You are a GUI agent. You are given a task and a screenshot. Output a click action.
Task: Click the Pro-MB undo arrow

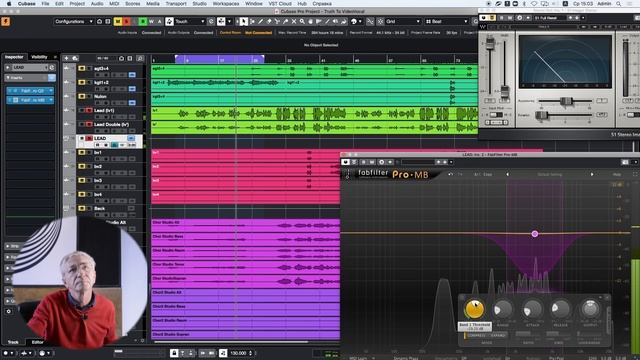(x=451, y=175)
